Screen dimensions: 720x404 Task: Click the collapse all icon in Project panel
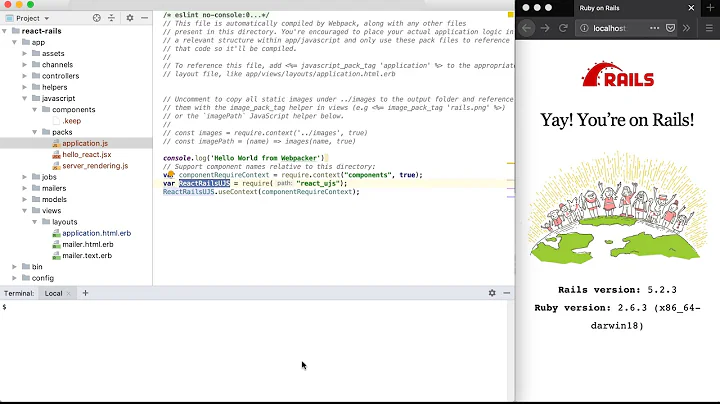[112, 18]
